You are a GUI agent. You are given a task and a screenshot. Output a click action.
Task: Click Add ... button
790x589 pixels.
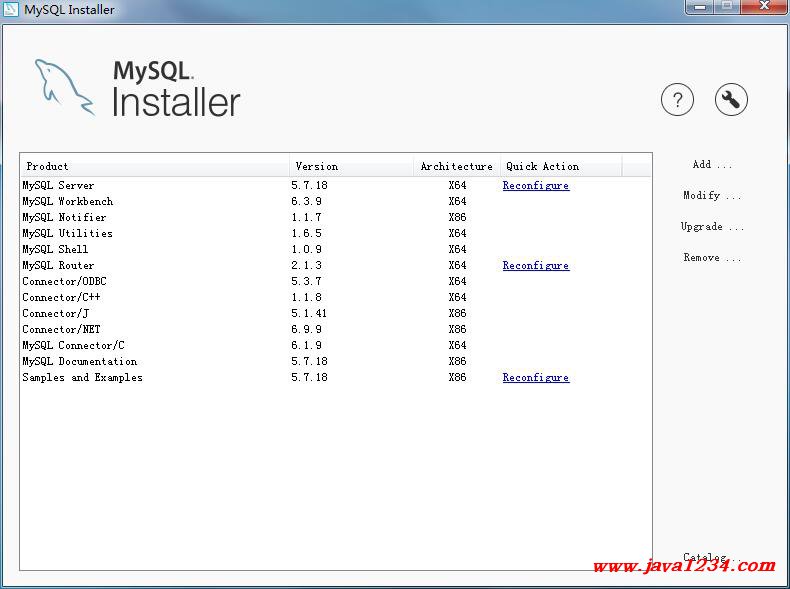point(712,165)
